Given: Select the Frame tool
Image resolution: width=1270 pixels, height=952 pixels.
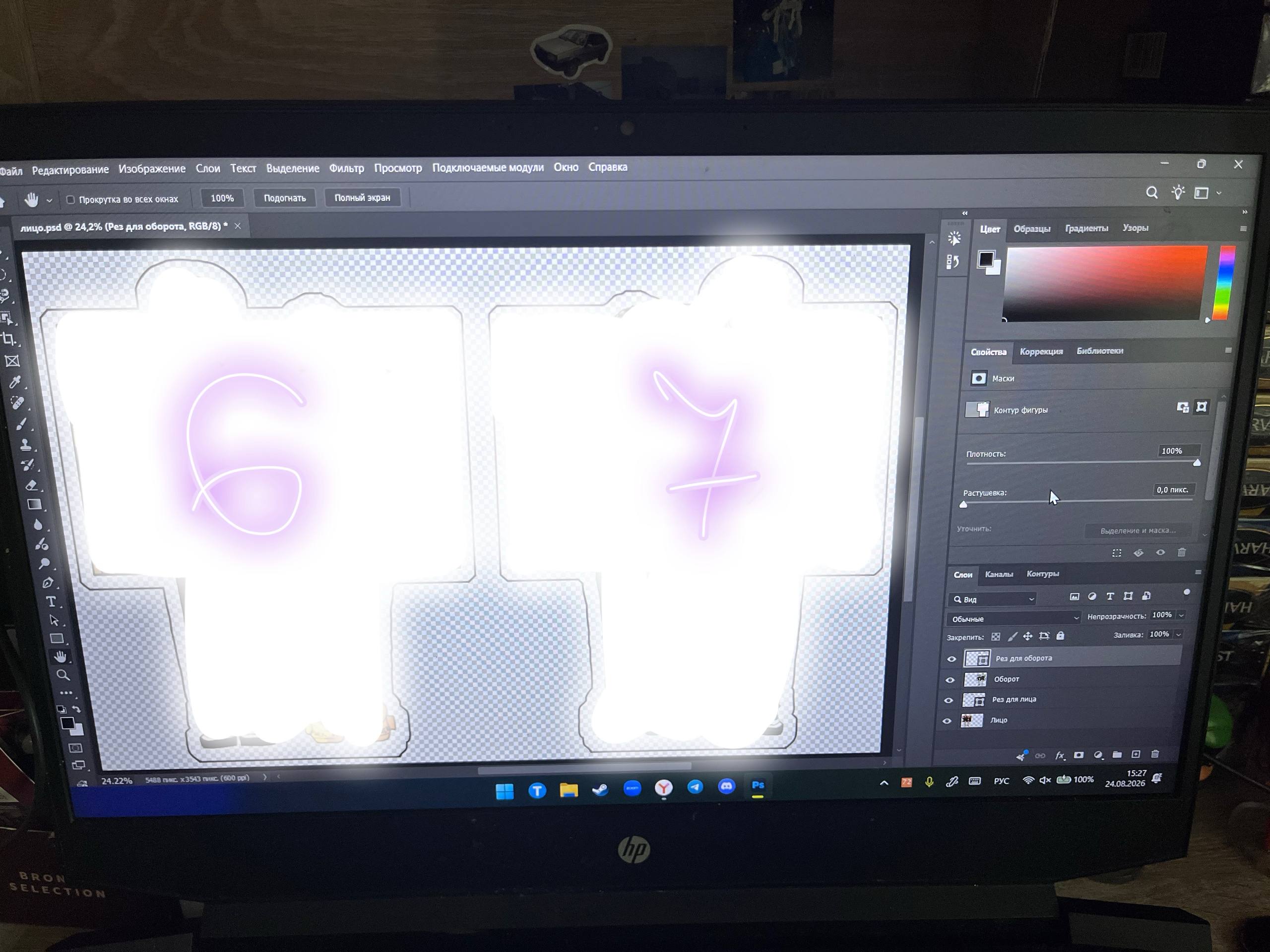Looking at the screenshot, I should tap(12, 361).
